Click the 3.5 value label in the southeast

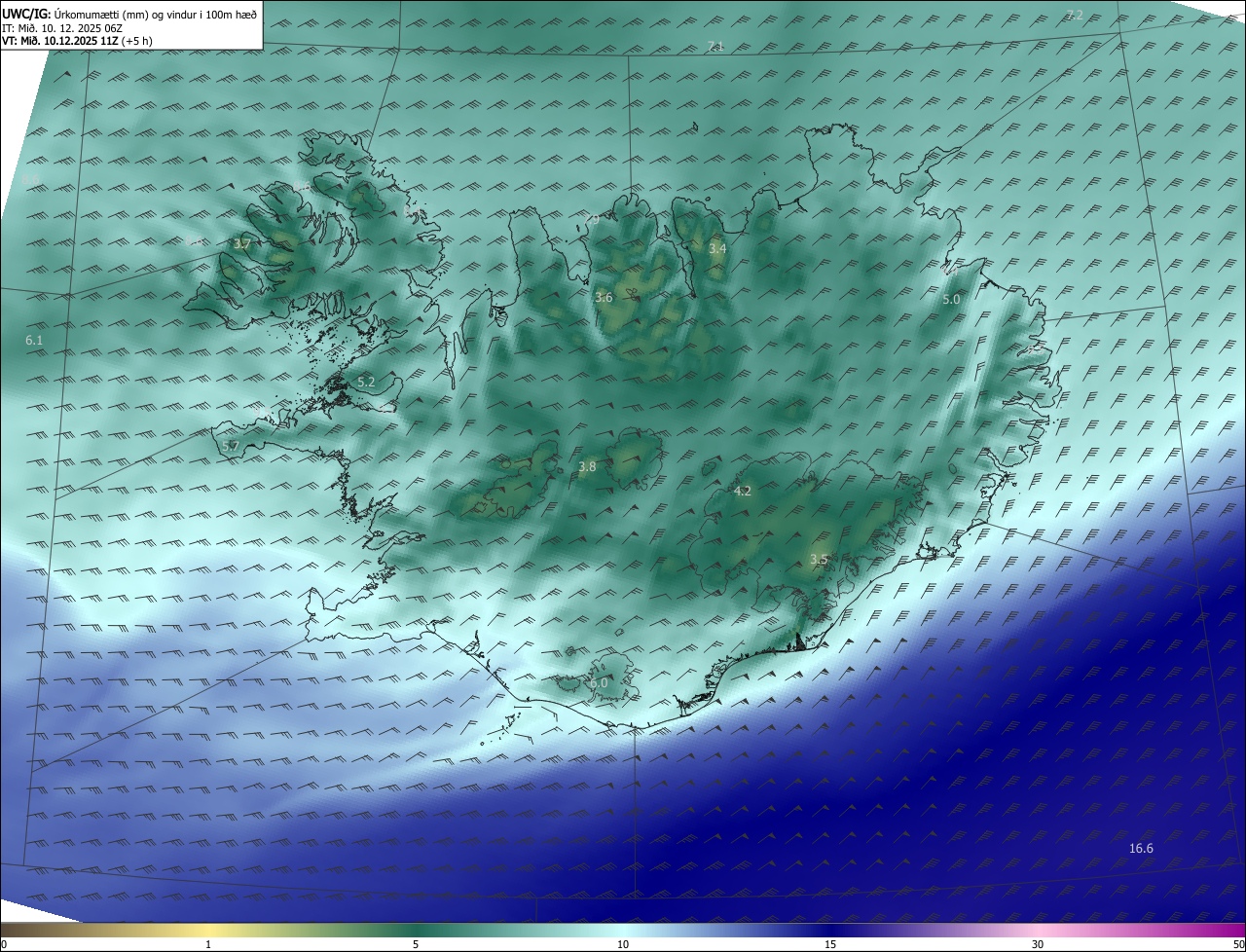(x=819, y=560)
